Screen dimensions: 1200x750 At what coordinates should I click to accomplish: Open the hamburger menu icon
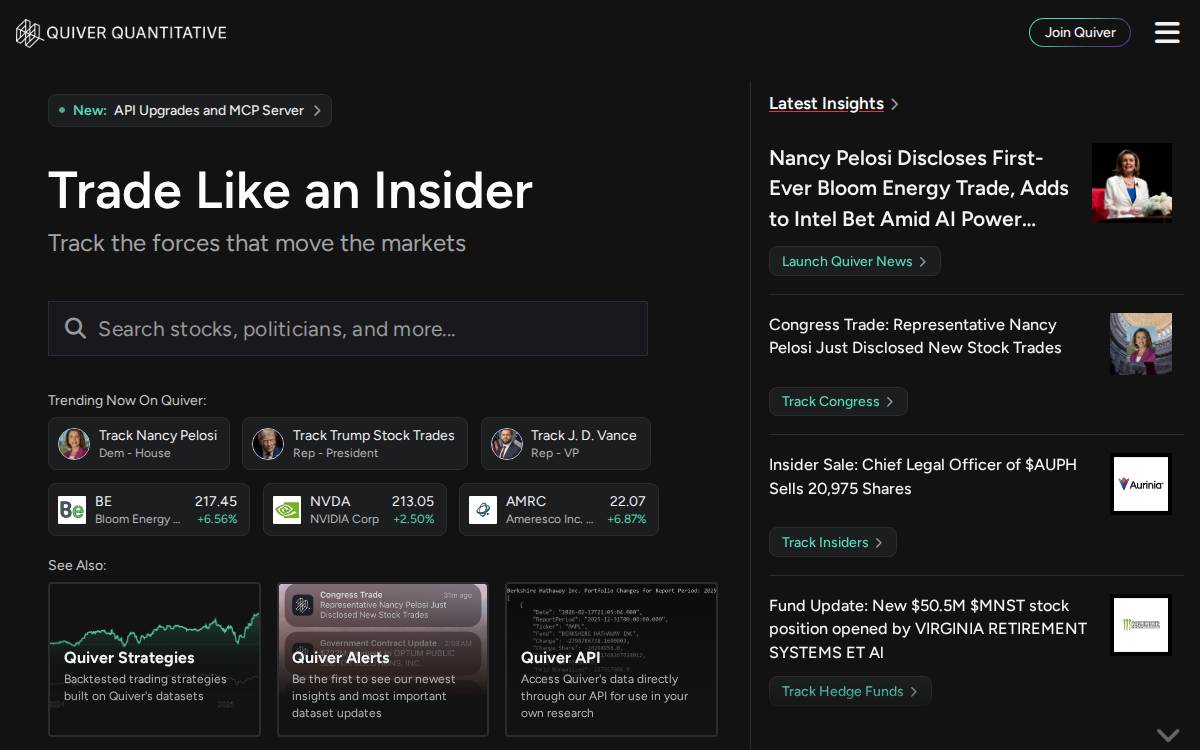pos(1167,33)
